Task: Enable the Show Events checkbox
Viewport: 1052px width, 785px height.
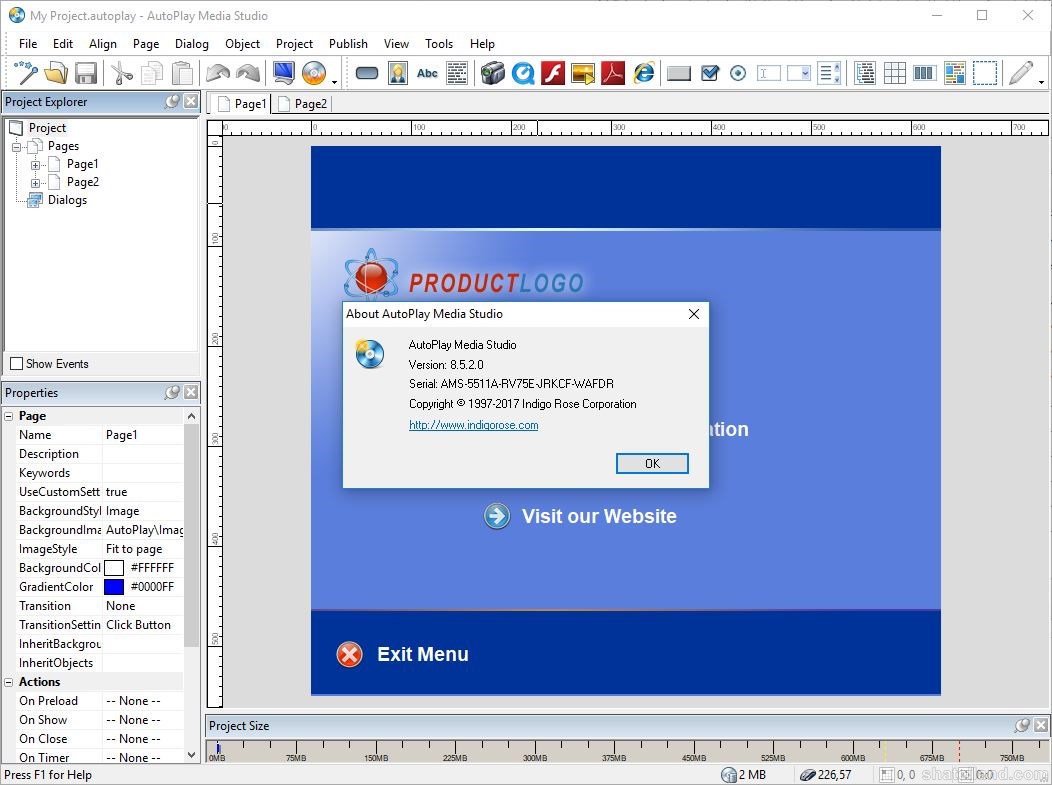Action: [17, 364]
